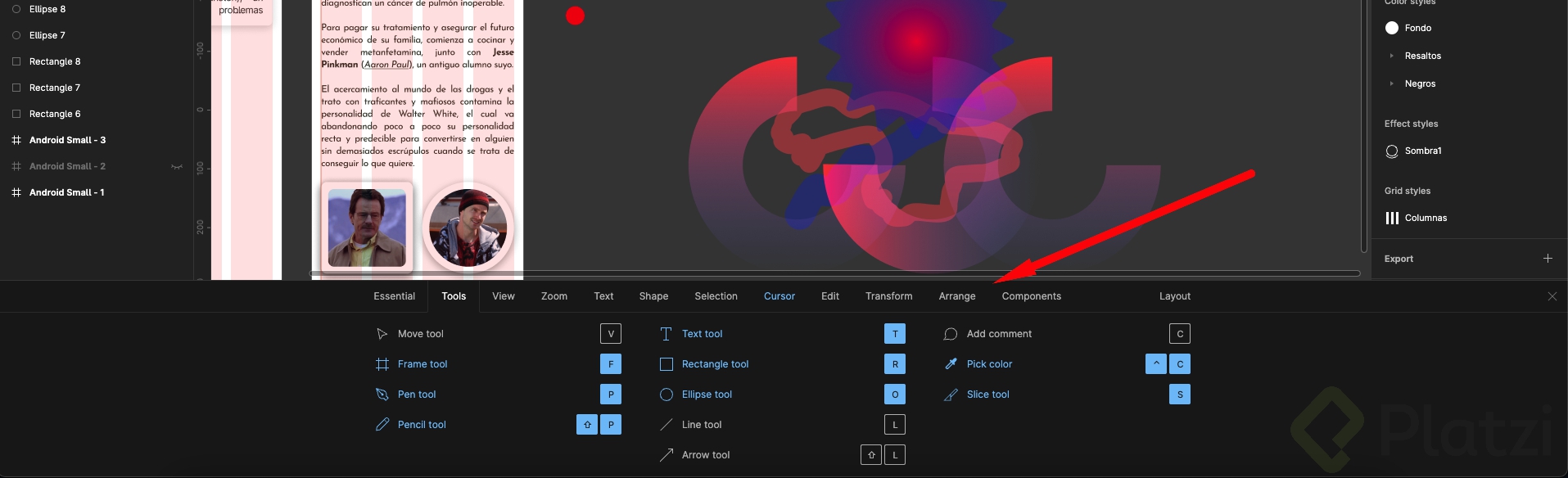Select the Line tool icon
Screen dimensions: 1568x478
coord(666,425)
